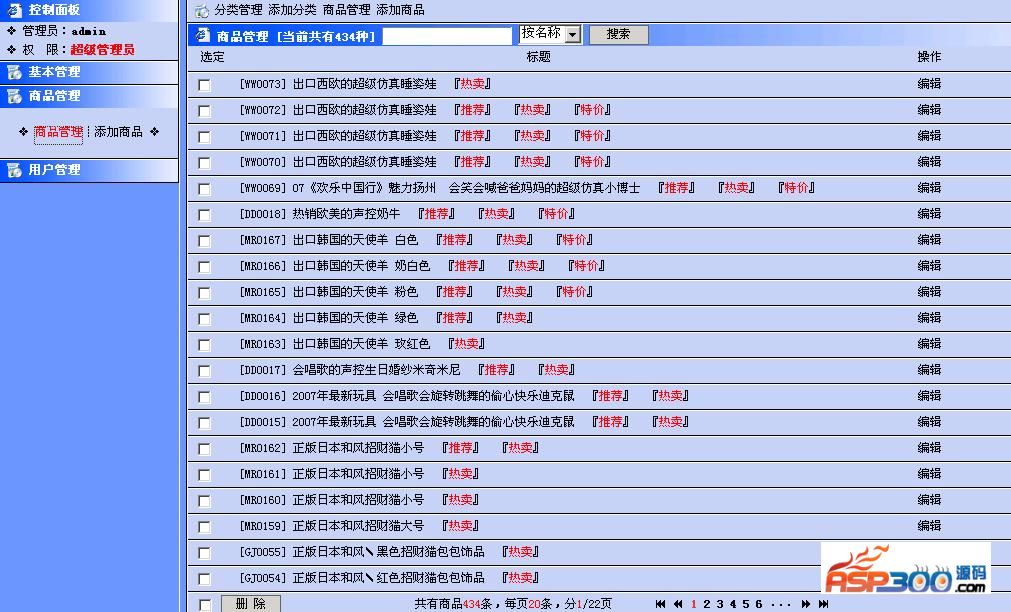Go to previous page arrow icon

[678, 604]
